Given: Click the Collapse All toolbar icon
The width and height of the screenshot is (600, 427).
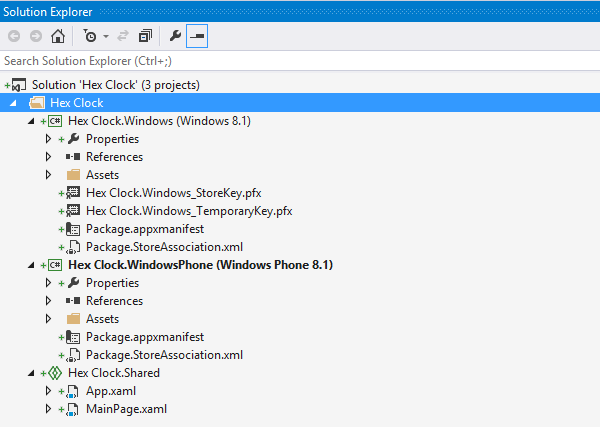Looking at the screenshot, I should pyautogui.click(x=145, y=36).
